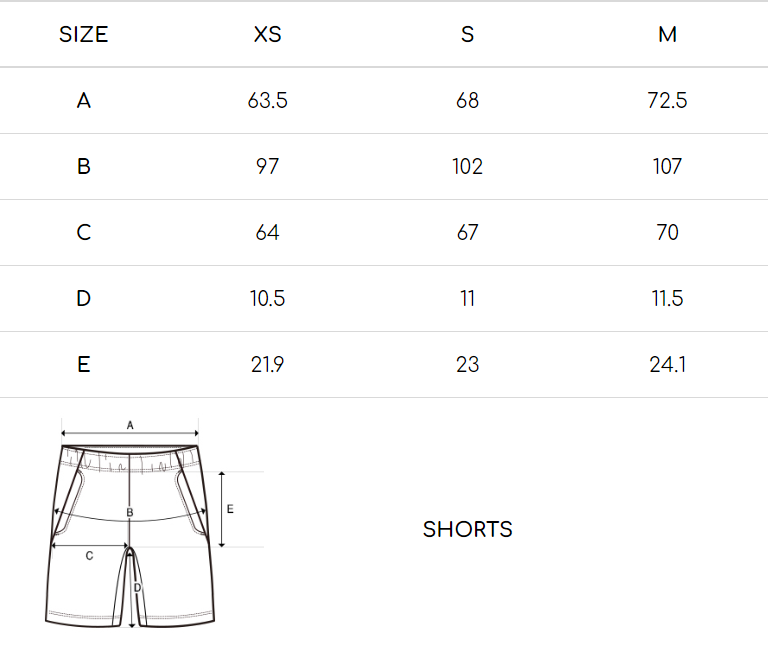
Task: Click the 102 measurement in row B
Action: coord(467,167)
